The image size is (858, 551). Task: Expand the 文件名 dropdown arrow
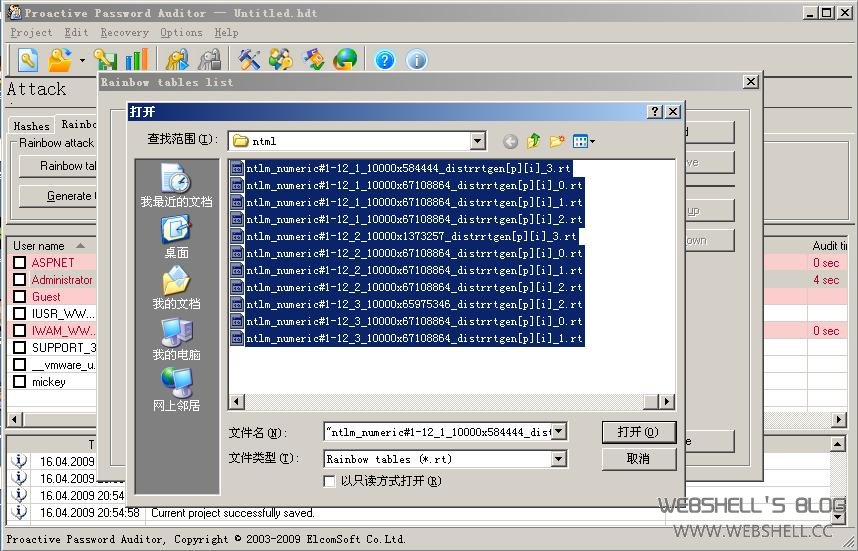pos(558,432)
